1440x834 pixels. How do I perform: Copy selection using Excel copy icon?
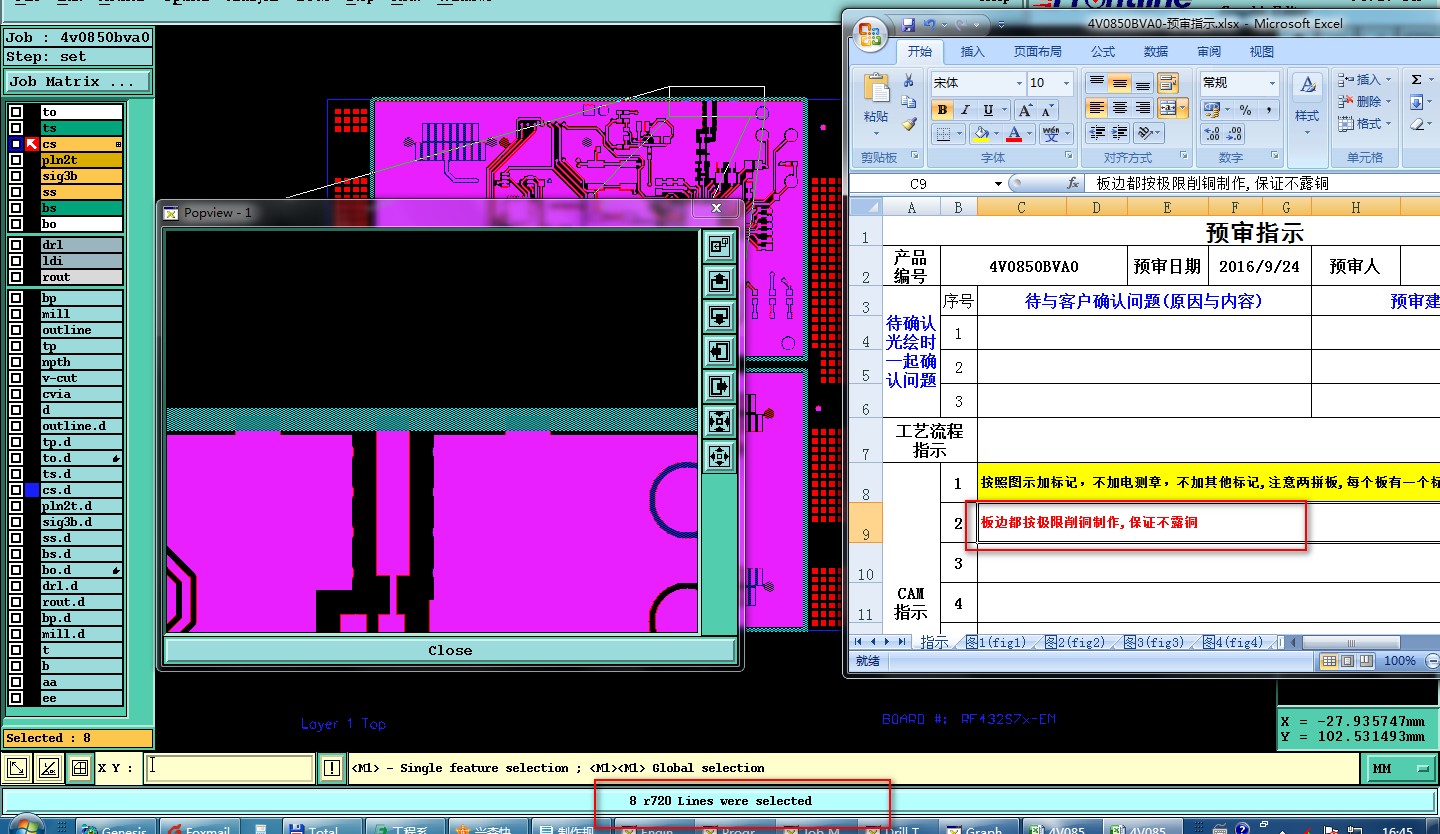tap(909, 102)
